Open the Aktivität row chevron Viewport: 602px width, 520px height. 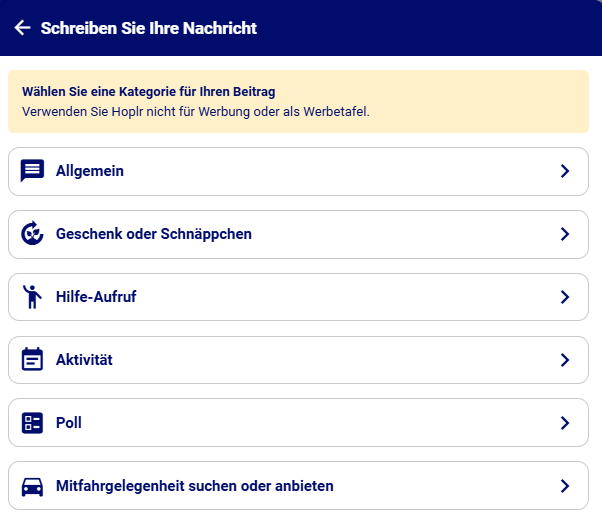pos(565,360)
